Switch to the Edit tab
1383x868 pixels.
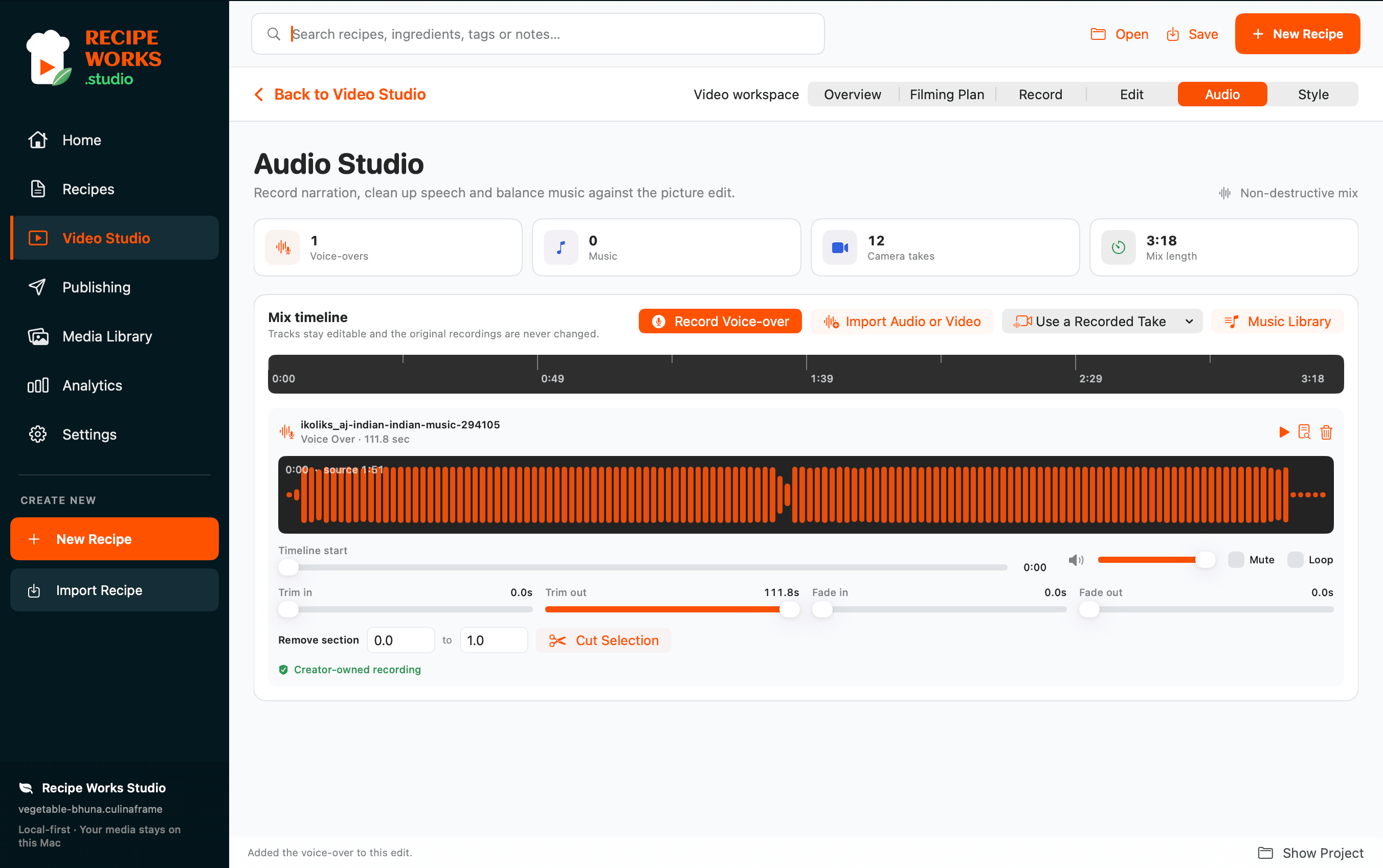1131,94
